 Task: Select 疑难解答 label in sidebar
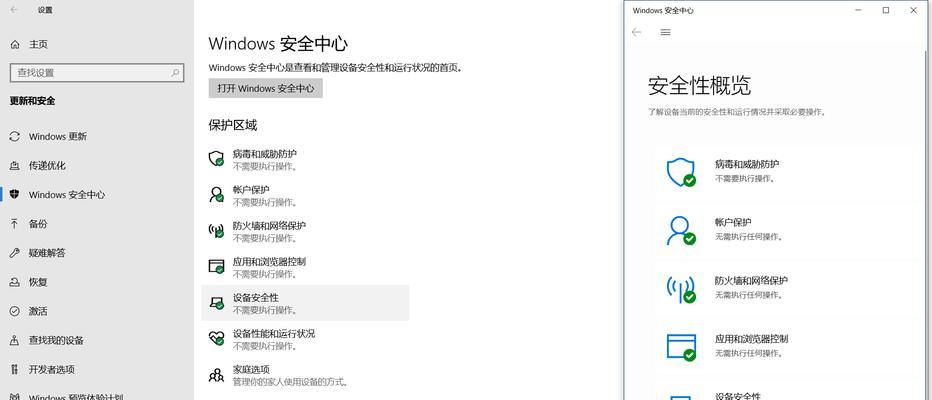tap(47, 253)
